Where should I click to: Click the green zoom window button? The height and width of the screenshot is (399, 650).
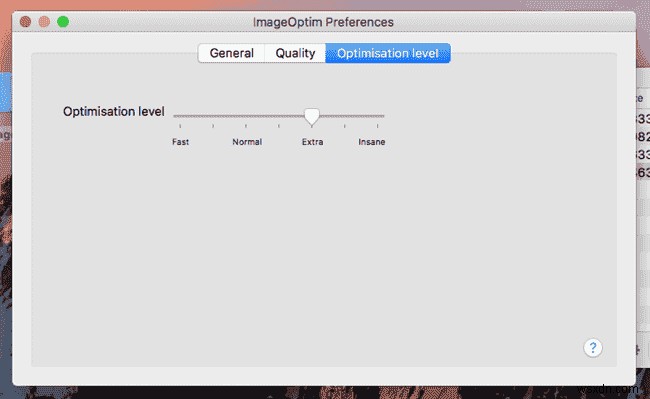pyautogui.click(x=63, y=22)
